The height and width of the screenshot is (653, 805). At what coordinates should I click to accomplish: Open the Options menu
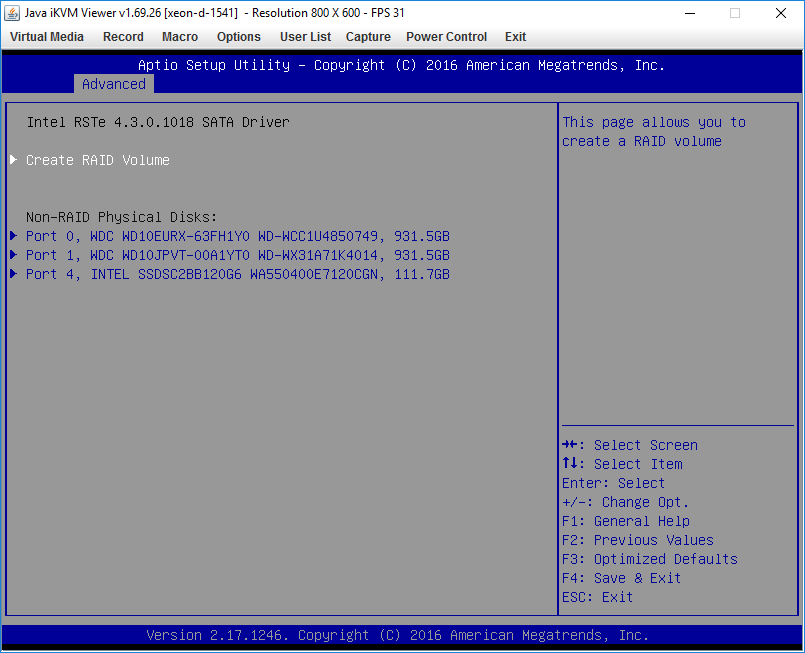[x=239, y=37]
